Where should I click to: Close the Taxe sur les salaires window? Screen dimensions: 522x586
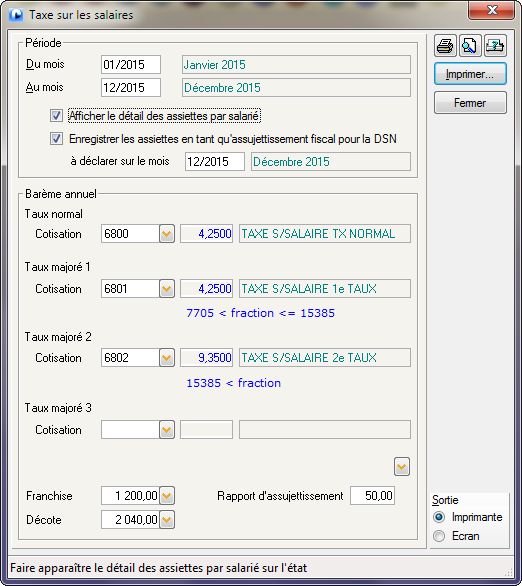pyautogui.click(x=492, y=10)
